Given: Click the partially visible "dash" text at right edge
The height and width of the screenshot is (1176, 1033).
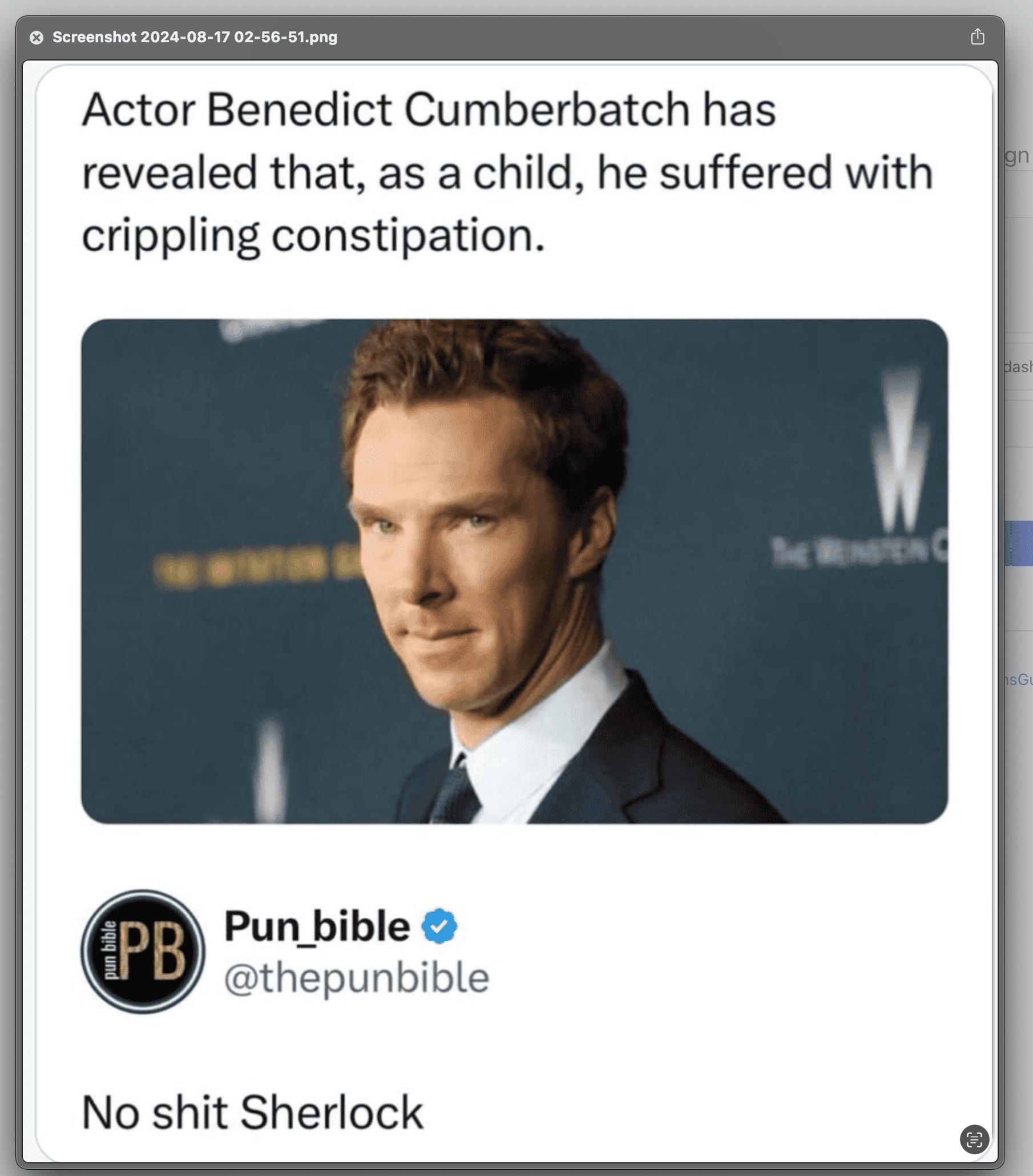Looking at the screenshot, I should [1018, 367].
